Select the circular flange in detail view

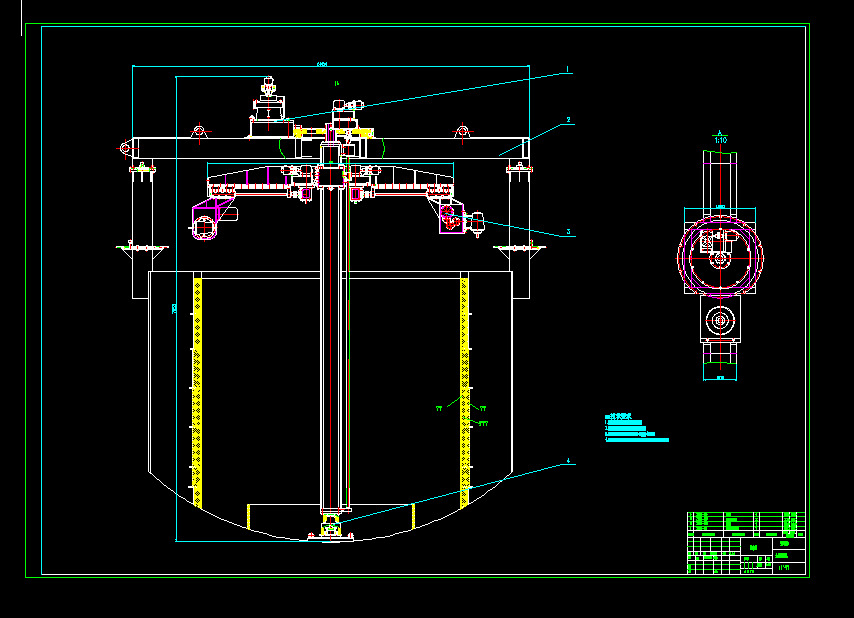click(720, 257)
